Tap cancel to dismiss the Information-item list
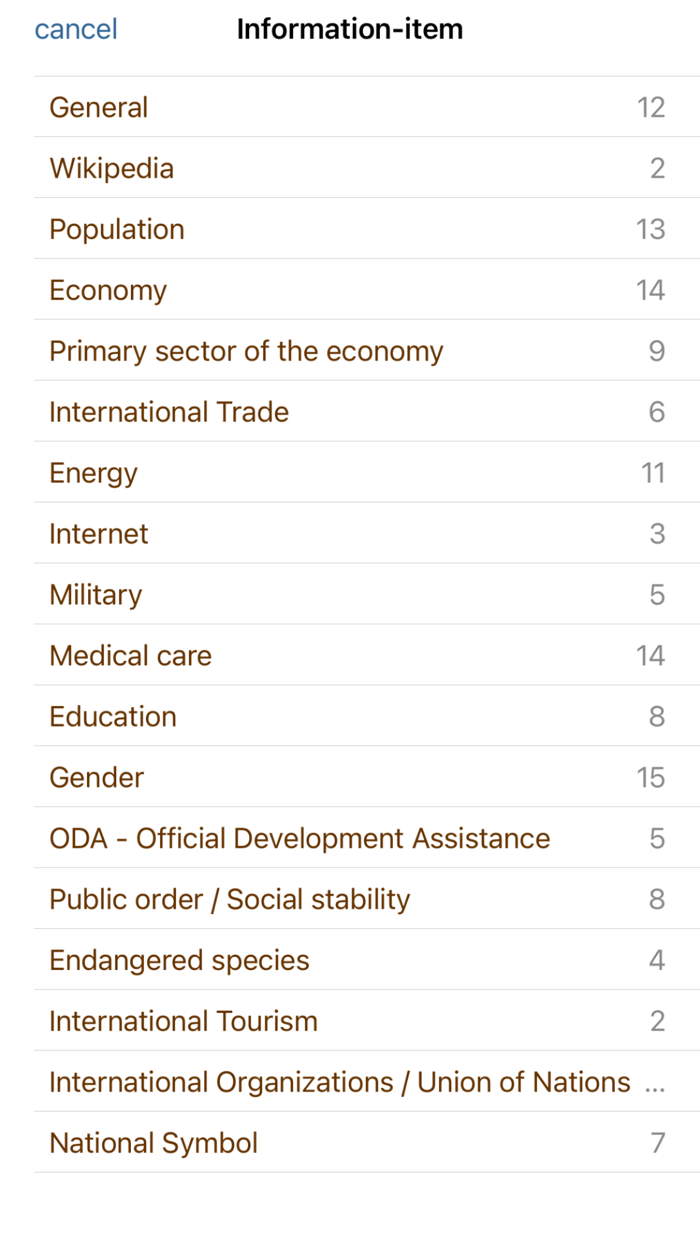 pos(75,29)
